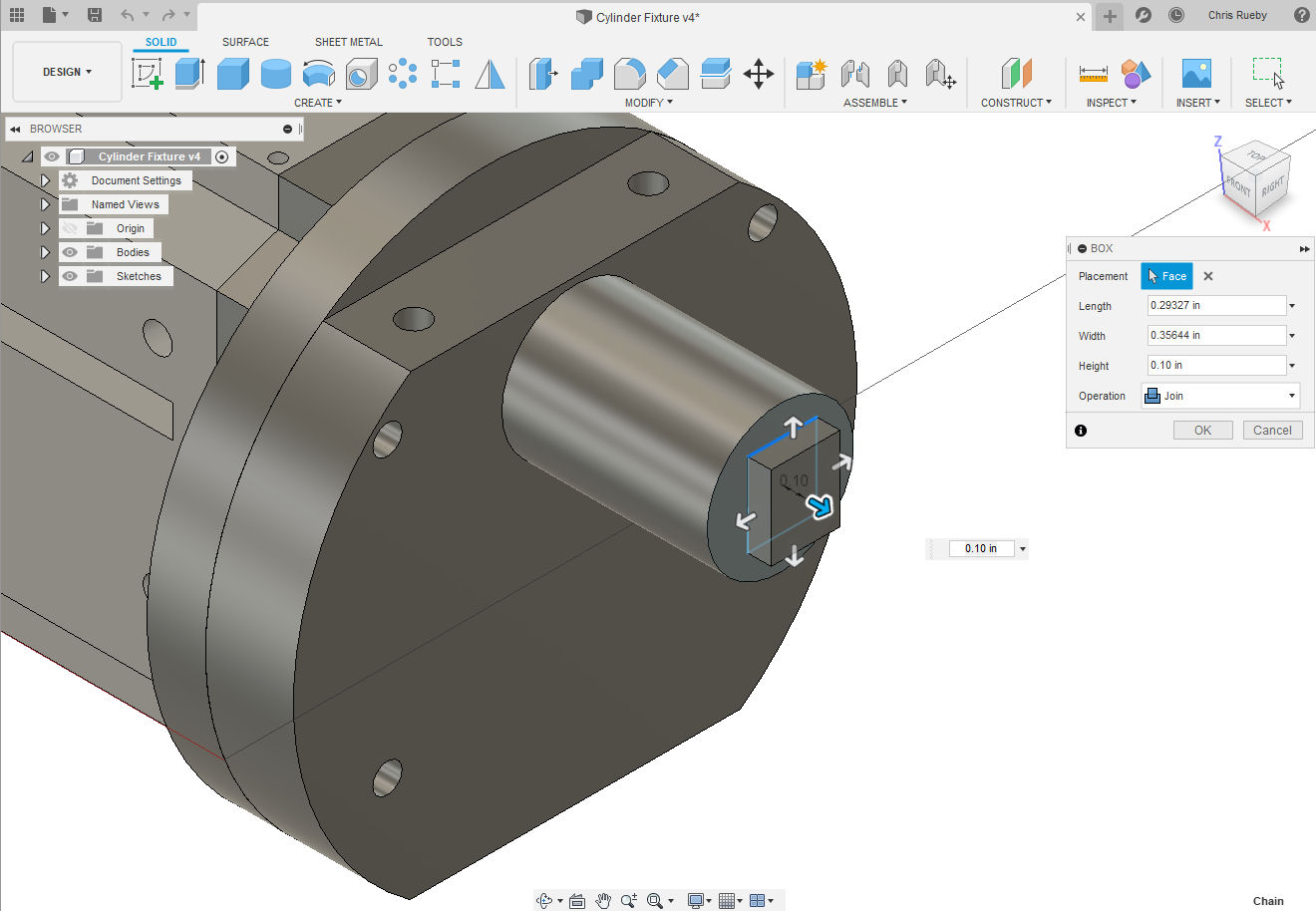1316x911 pixels.
Task: Expand the Bodies folder
Action: click(x=45, y=252)
